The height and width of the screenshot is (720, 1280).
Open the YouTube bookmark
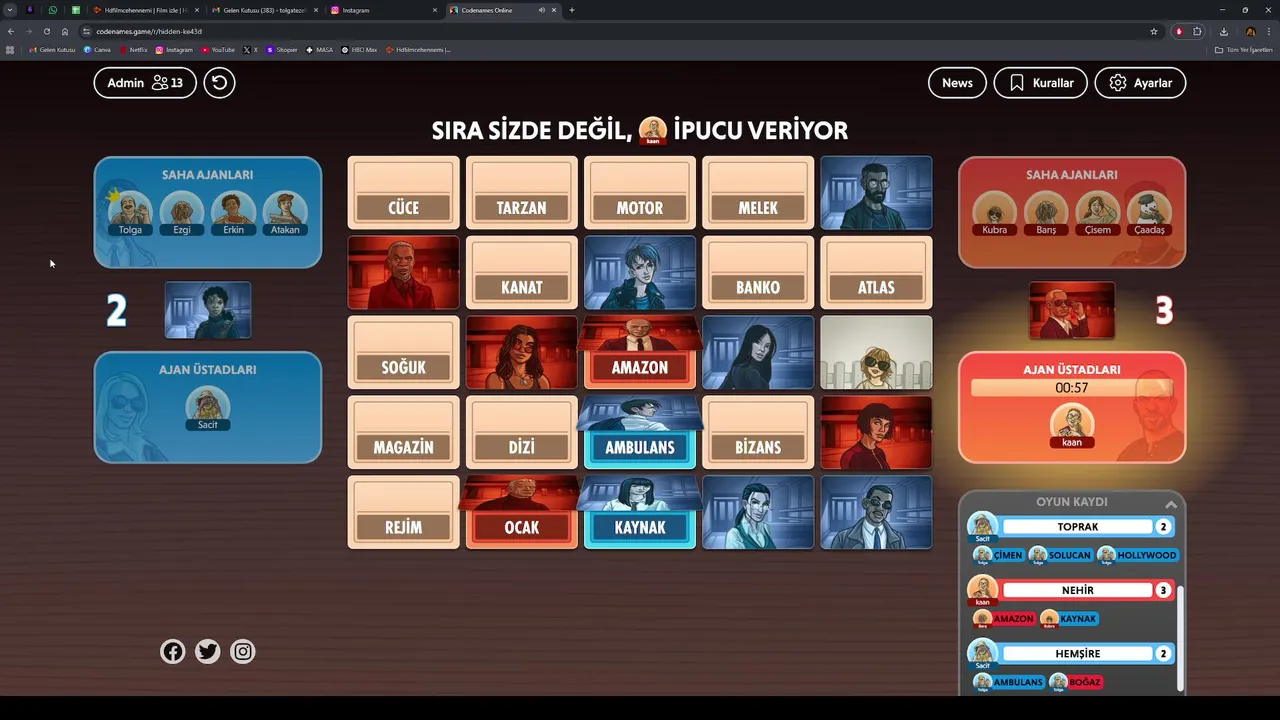[218, 49]
